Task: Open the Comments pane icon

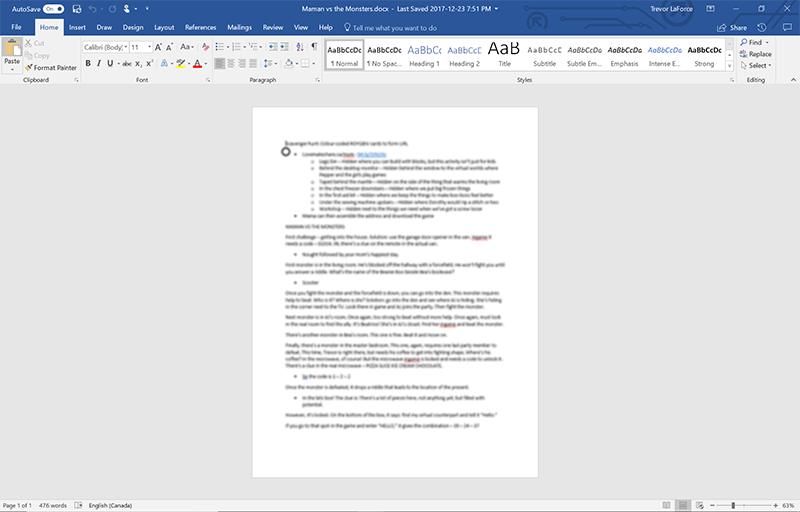Action: click(x=787, y=28)
